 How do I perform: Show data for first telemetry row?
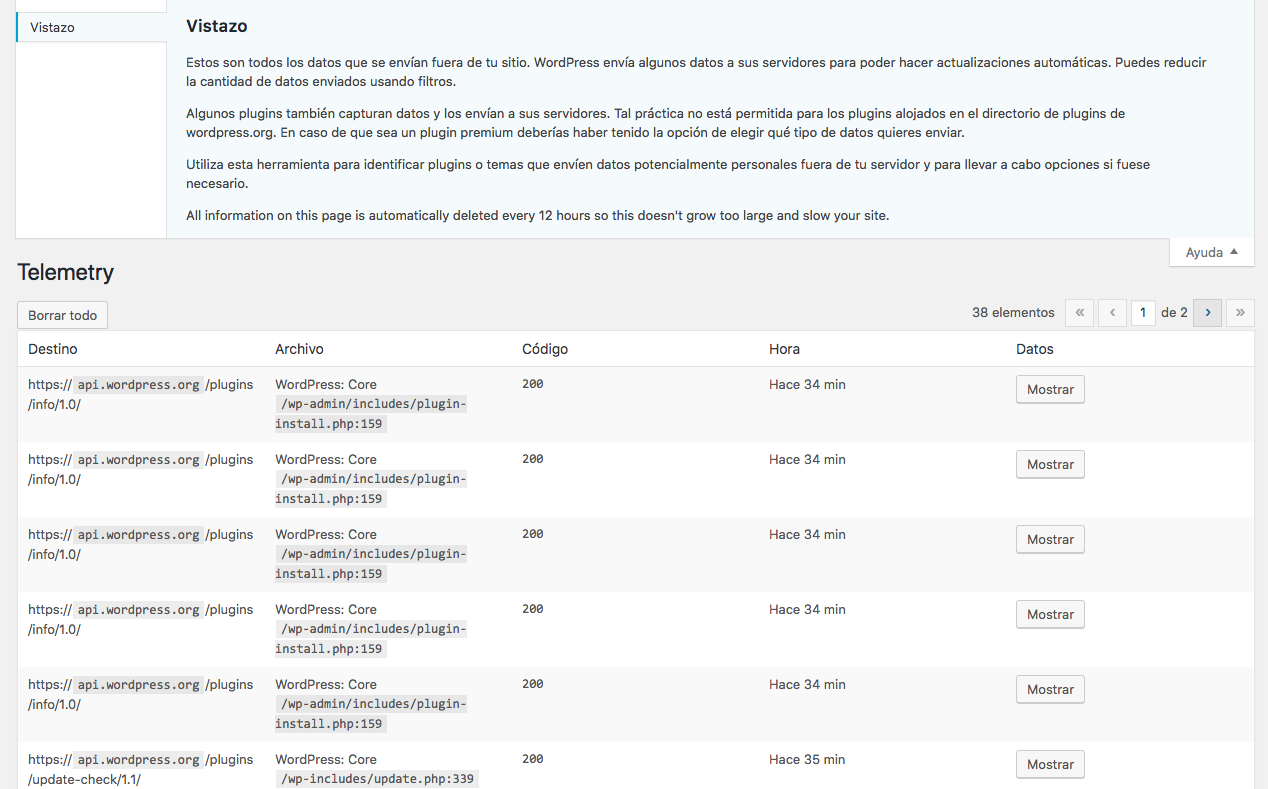click(1050, 389)
